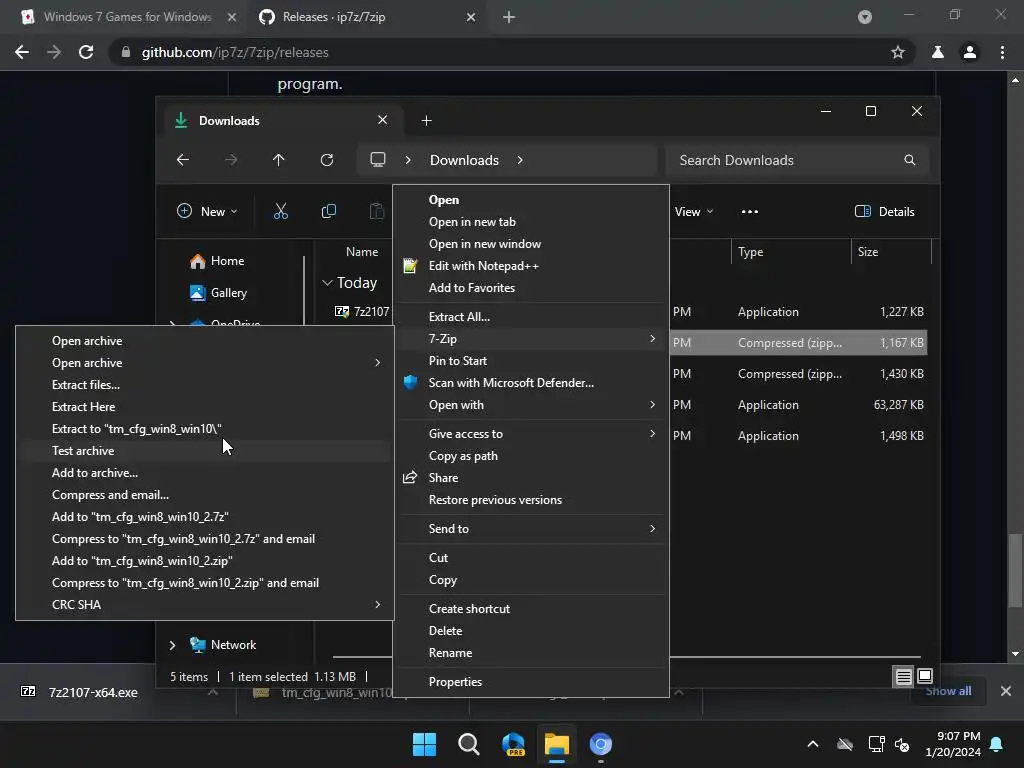1024x768 pixels.
Task: Switch to large thumbnails view icon in status bar
Action: pyautogui.click(x=925, y=677)
